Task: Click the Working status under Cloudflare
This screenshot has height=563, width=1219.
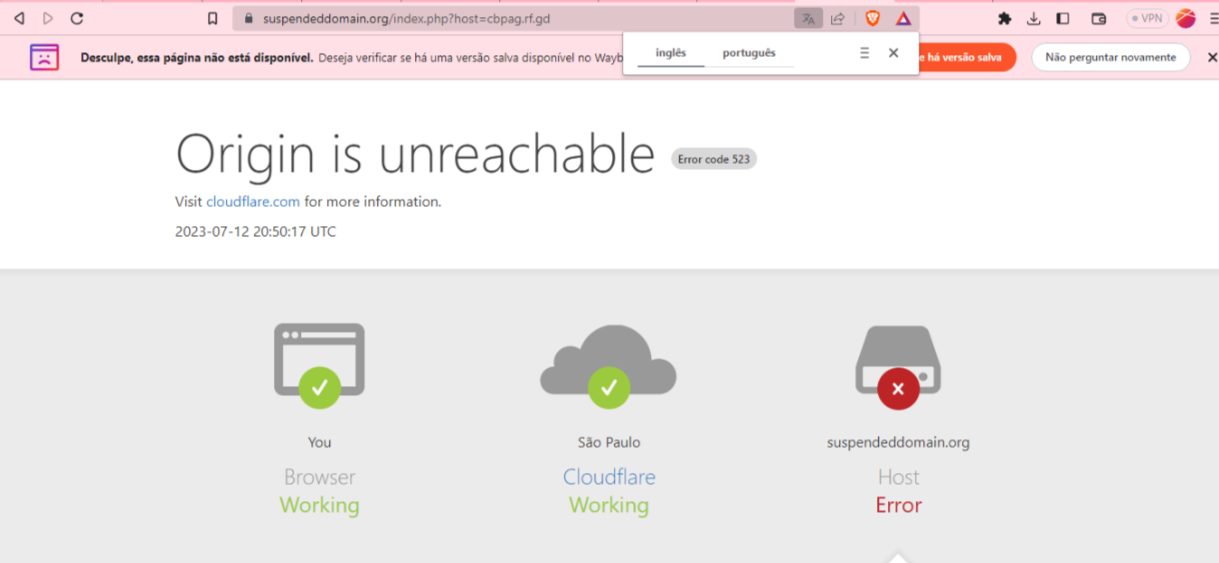Action: point(609,505)
